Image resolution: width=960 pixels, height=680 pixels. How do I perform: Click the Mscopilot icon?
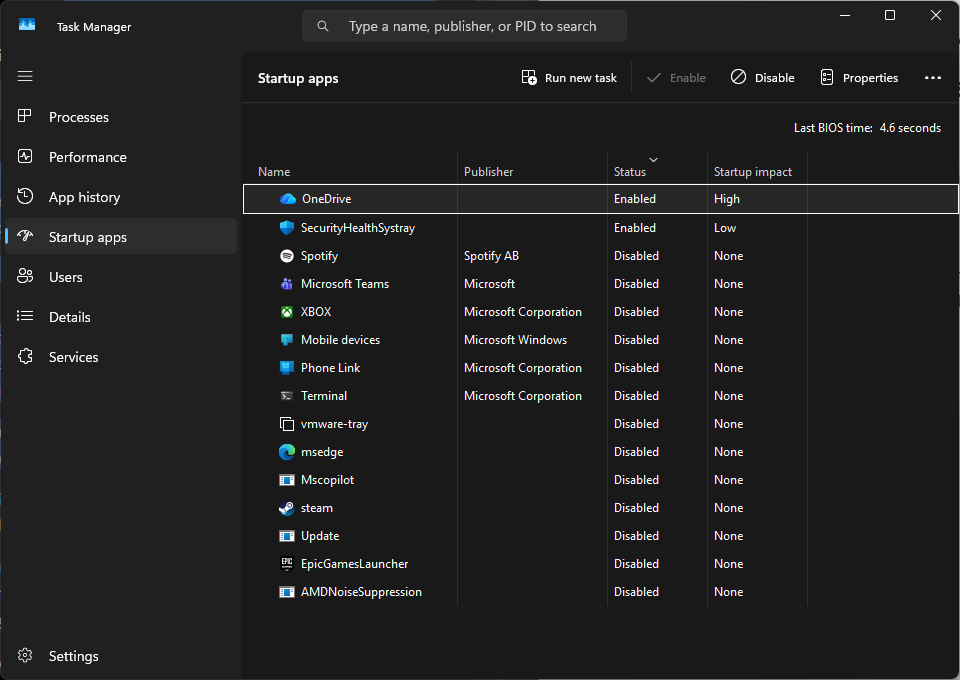point(287,480)
